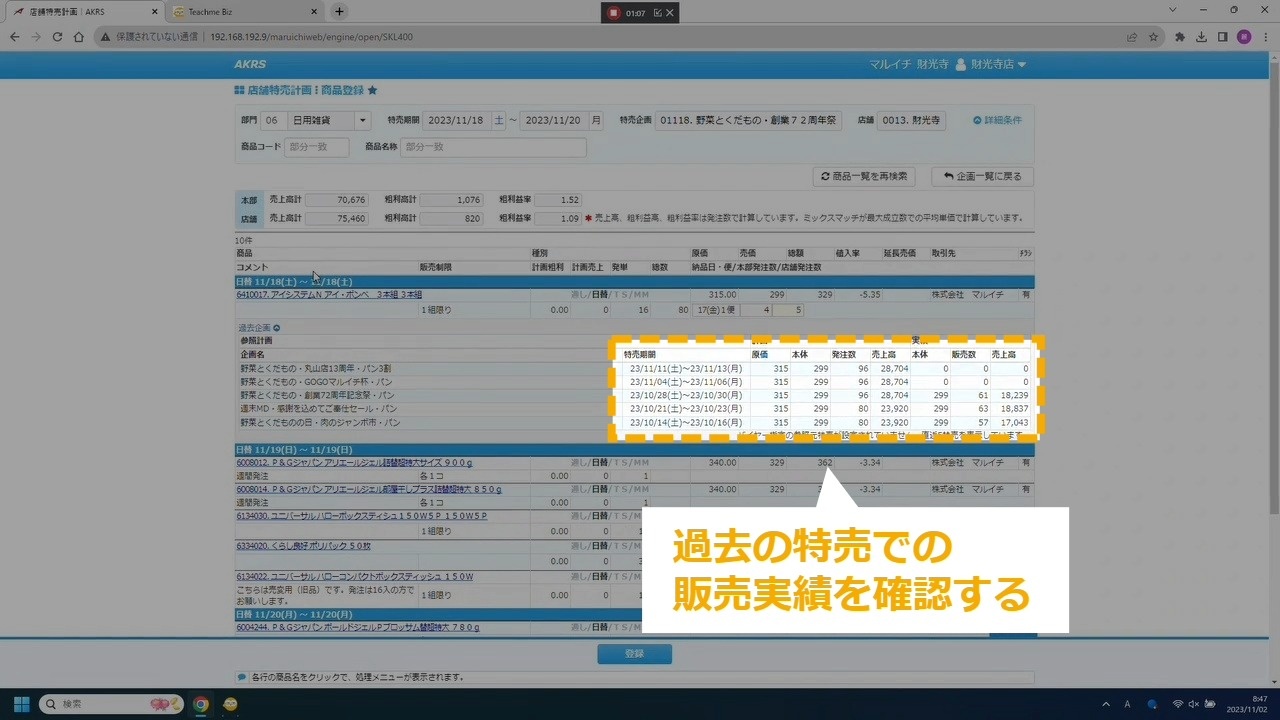Open the 部門 日用雑貨 dropdown
The width and height of the screenshot is (1280, 720).
click(x=361, y=120)
